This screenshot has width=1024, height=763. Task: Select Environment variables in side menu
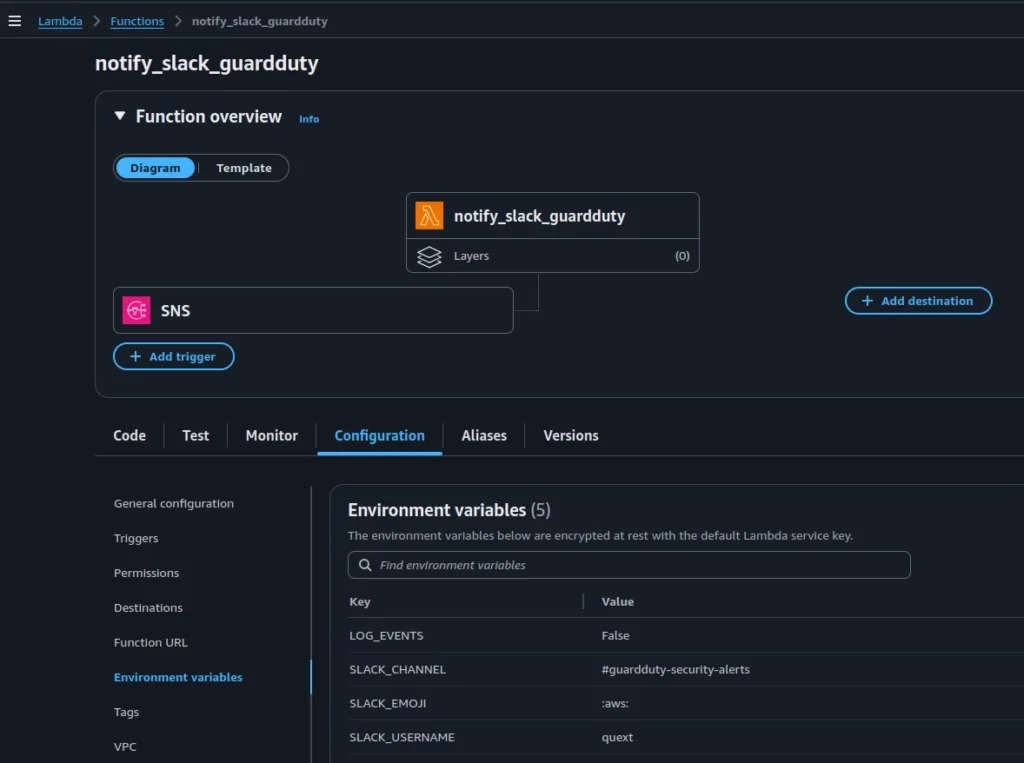point(178,677)
